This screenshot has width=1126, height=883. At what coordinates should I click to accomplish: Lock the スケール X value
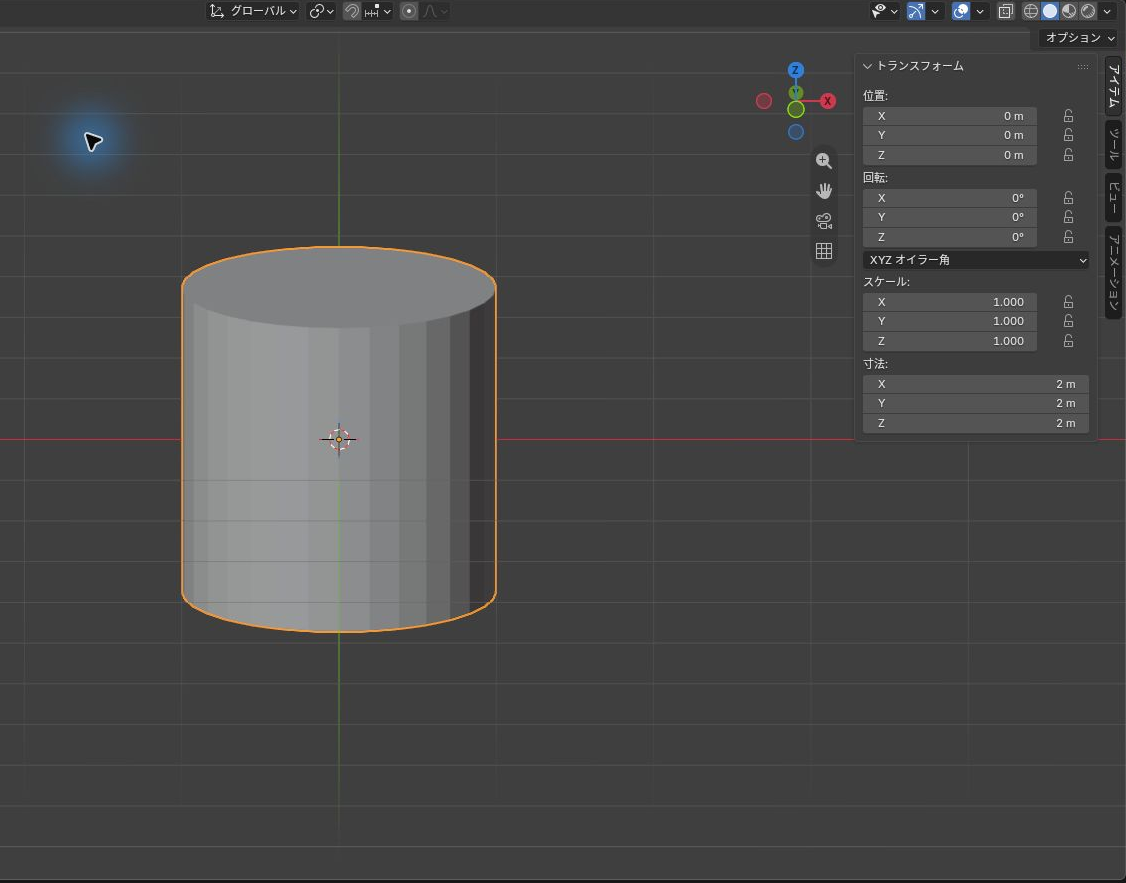click(x=1069, y=302)
